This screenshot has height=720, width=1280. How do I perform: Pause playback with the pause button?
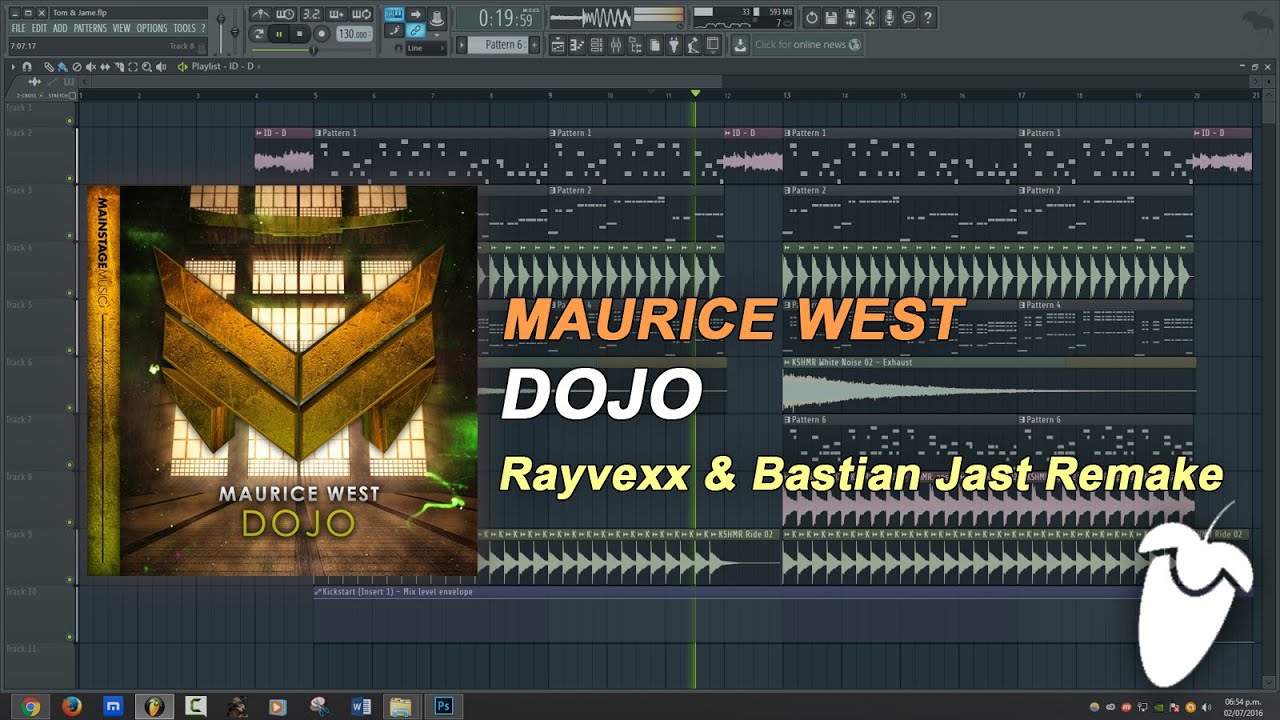(x=279, y=34)
